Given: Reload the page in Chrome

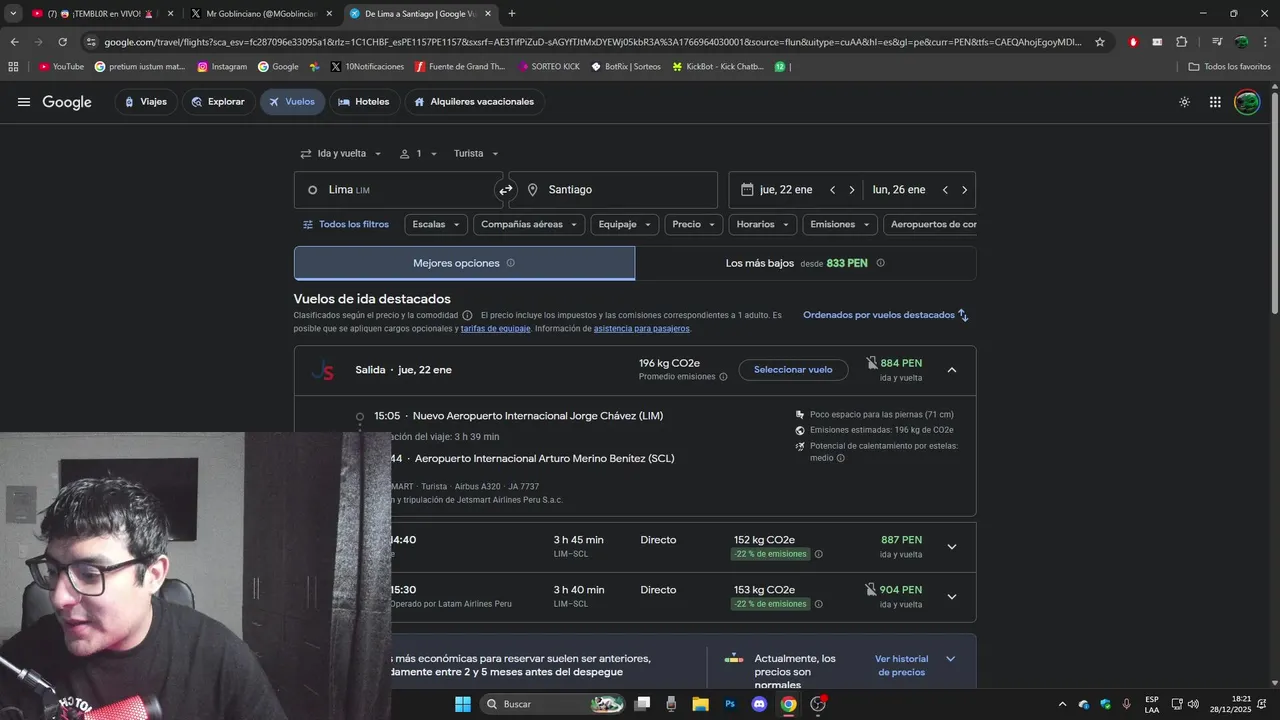Looking at the screenshot, I should (x=62, y=42).
